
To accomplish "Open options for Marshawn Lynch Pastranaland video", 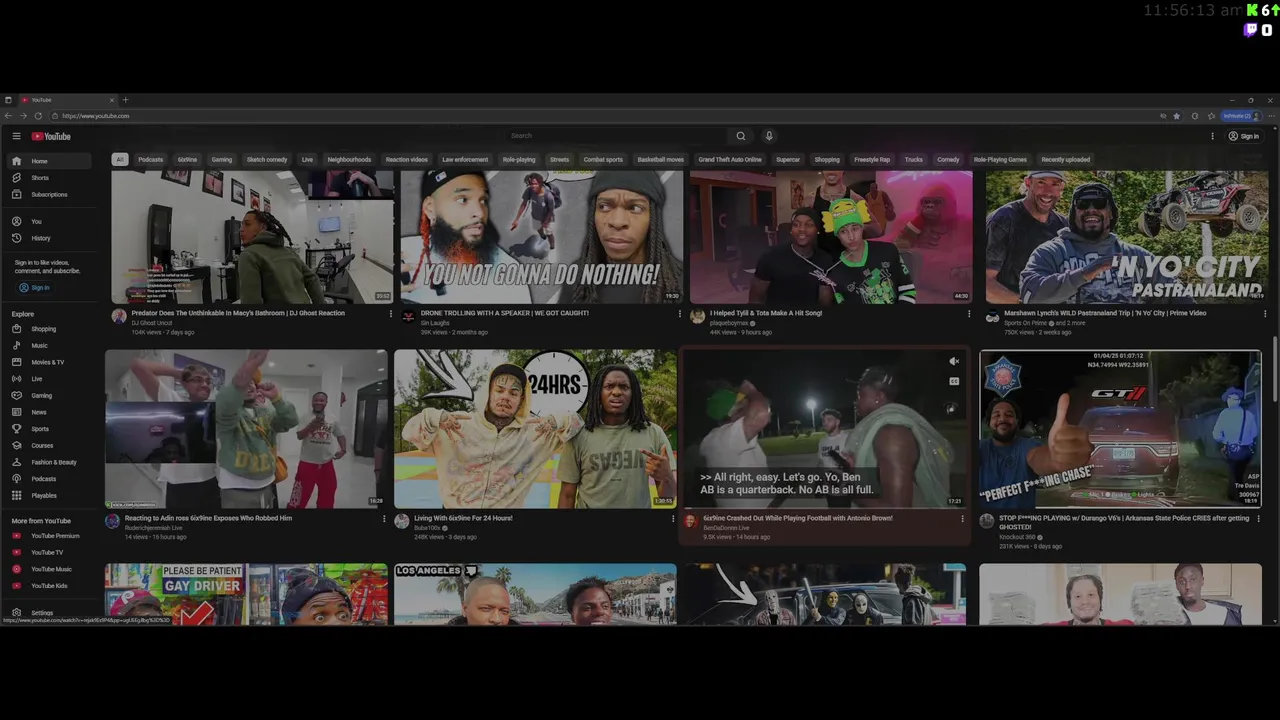I will click(1265, 314).
